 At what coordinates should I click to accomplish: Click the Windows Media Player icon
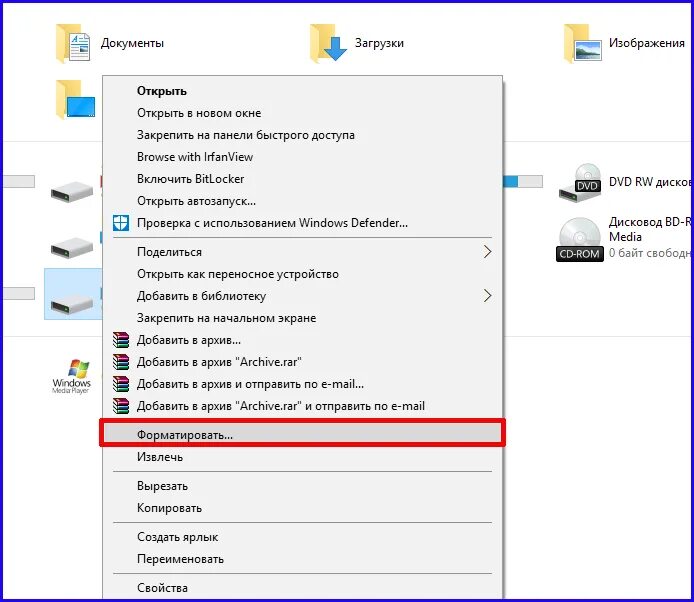(x=72, y=376)
